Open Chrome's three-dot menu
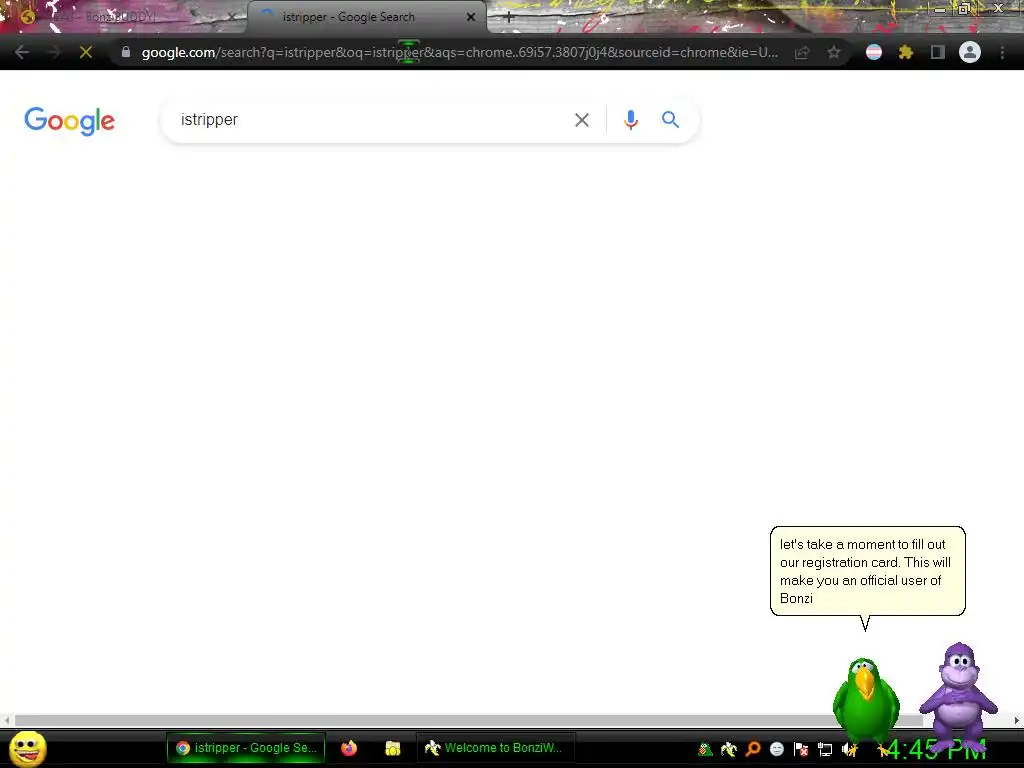This screenshot has width=1024, height=768. point(1002,52)
